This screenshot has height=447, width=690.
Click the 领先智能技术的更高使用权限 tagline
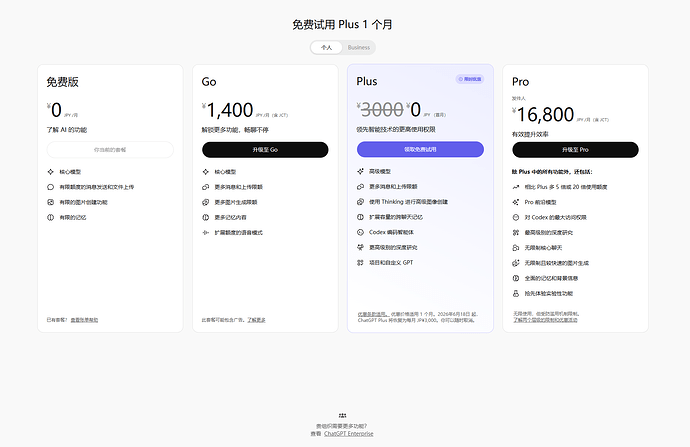tap(396, 129)
